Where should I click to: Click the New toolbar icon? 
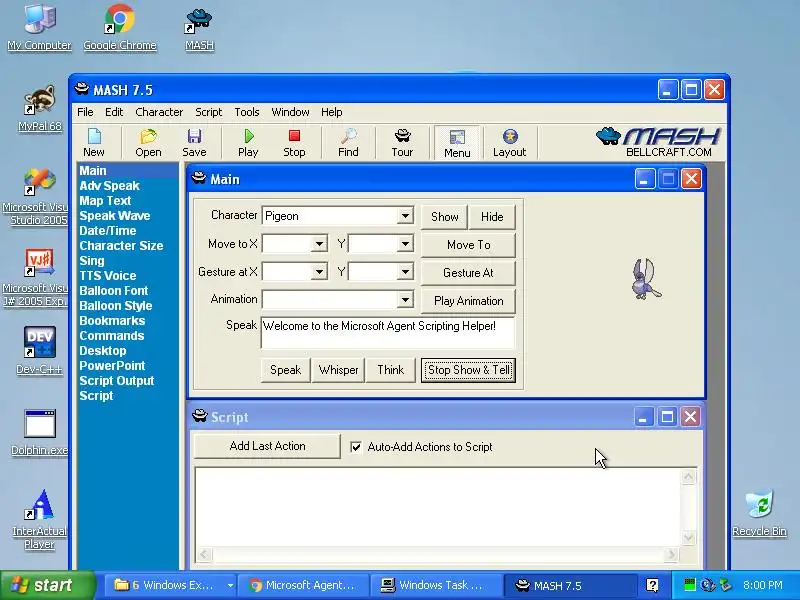point(94,143)
